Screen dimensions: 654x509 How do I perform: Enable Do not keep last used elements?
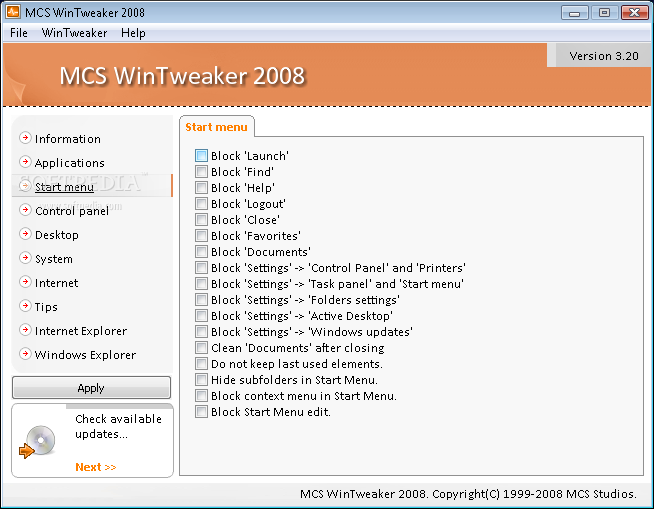[x=201, y=363]
